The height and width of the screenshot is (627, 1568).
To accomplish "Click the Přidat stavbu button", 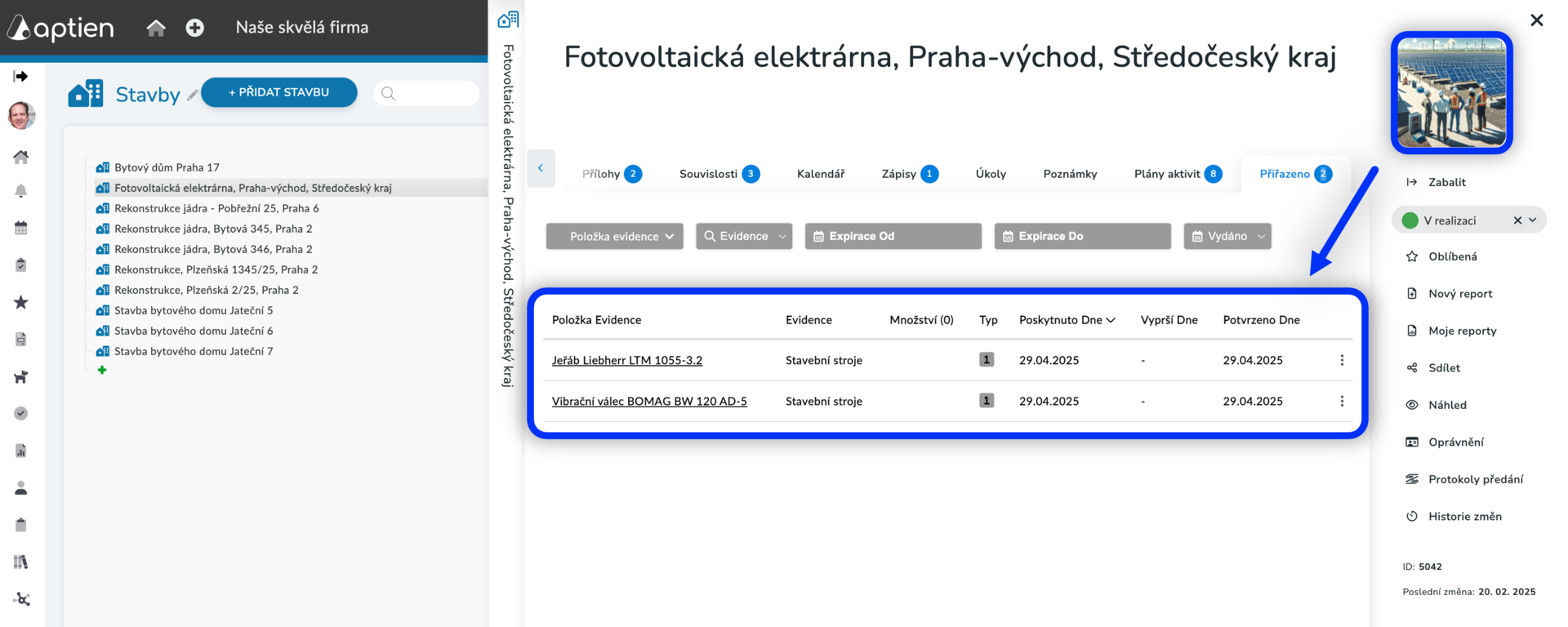I will 279,92.
